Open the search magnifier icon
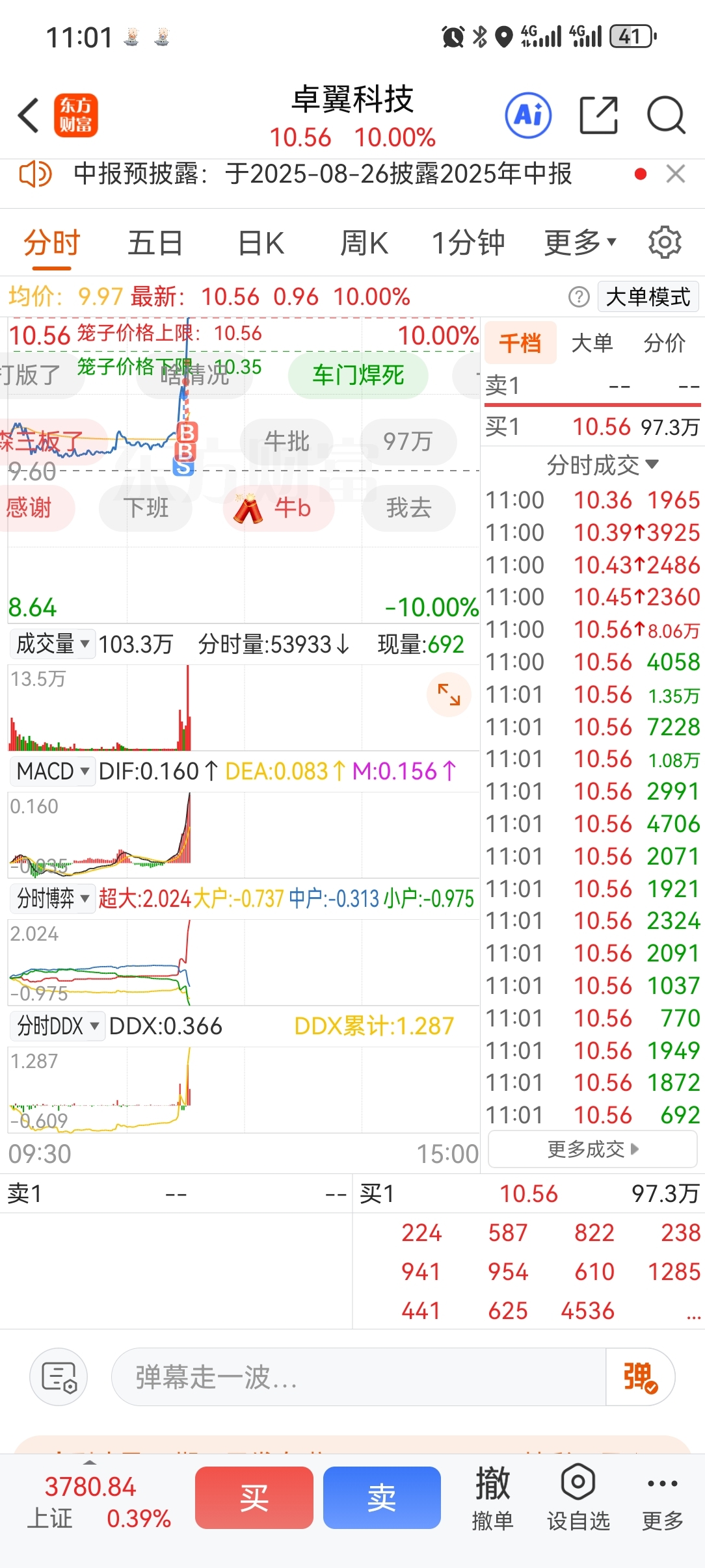This screenshot has width=705, height=1568. tap(666, 115)
